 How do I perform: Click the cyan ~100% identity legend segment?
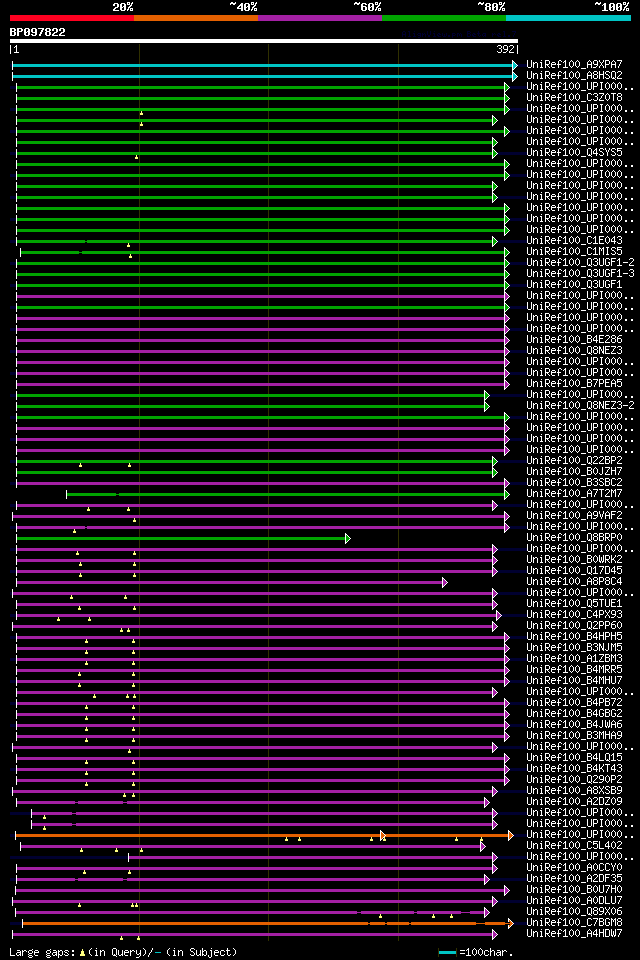coord(568,18)
